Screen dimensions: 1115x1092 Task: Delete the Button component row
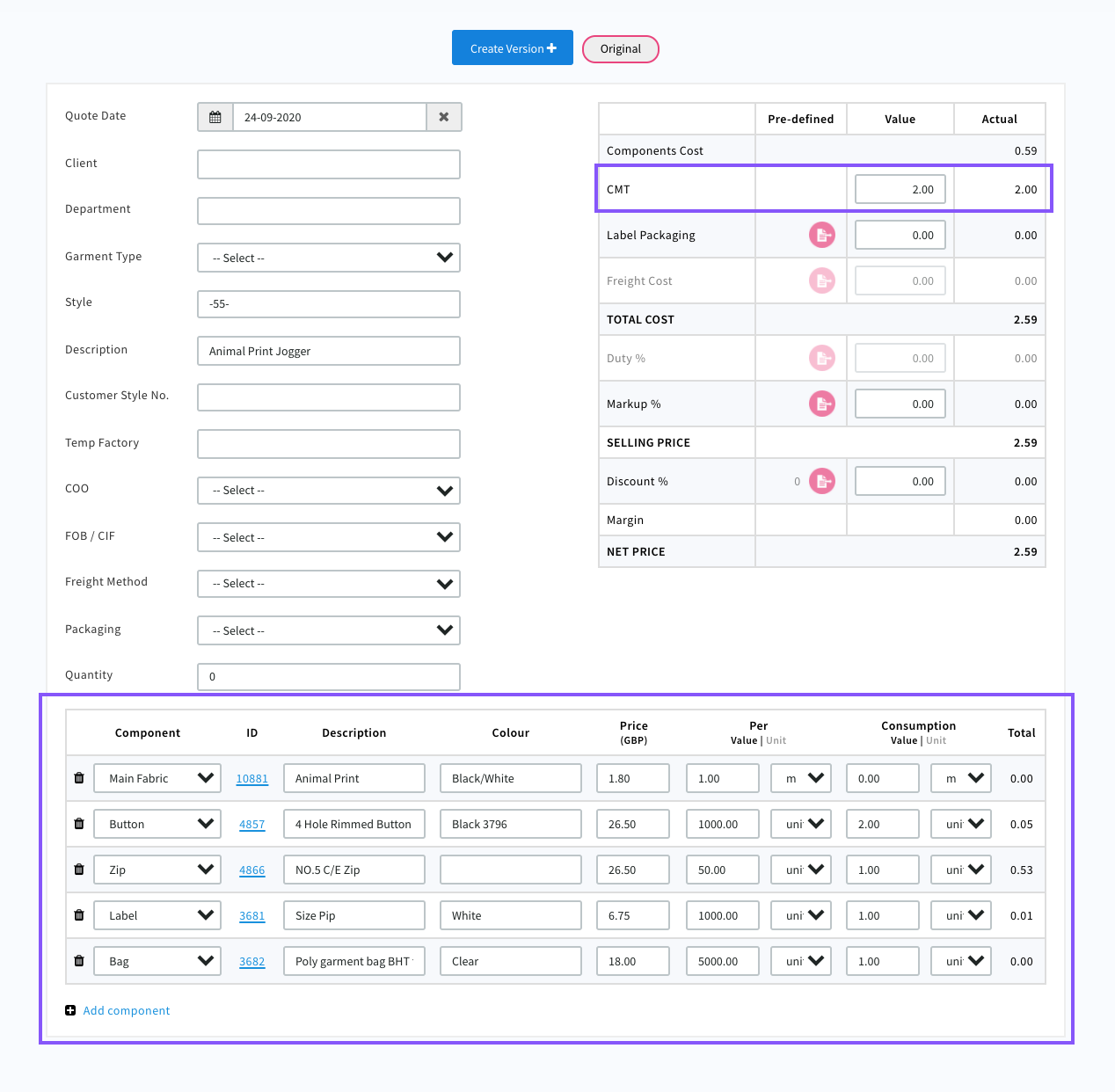(79, 824)
